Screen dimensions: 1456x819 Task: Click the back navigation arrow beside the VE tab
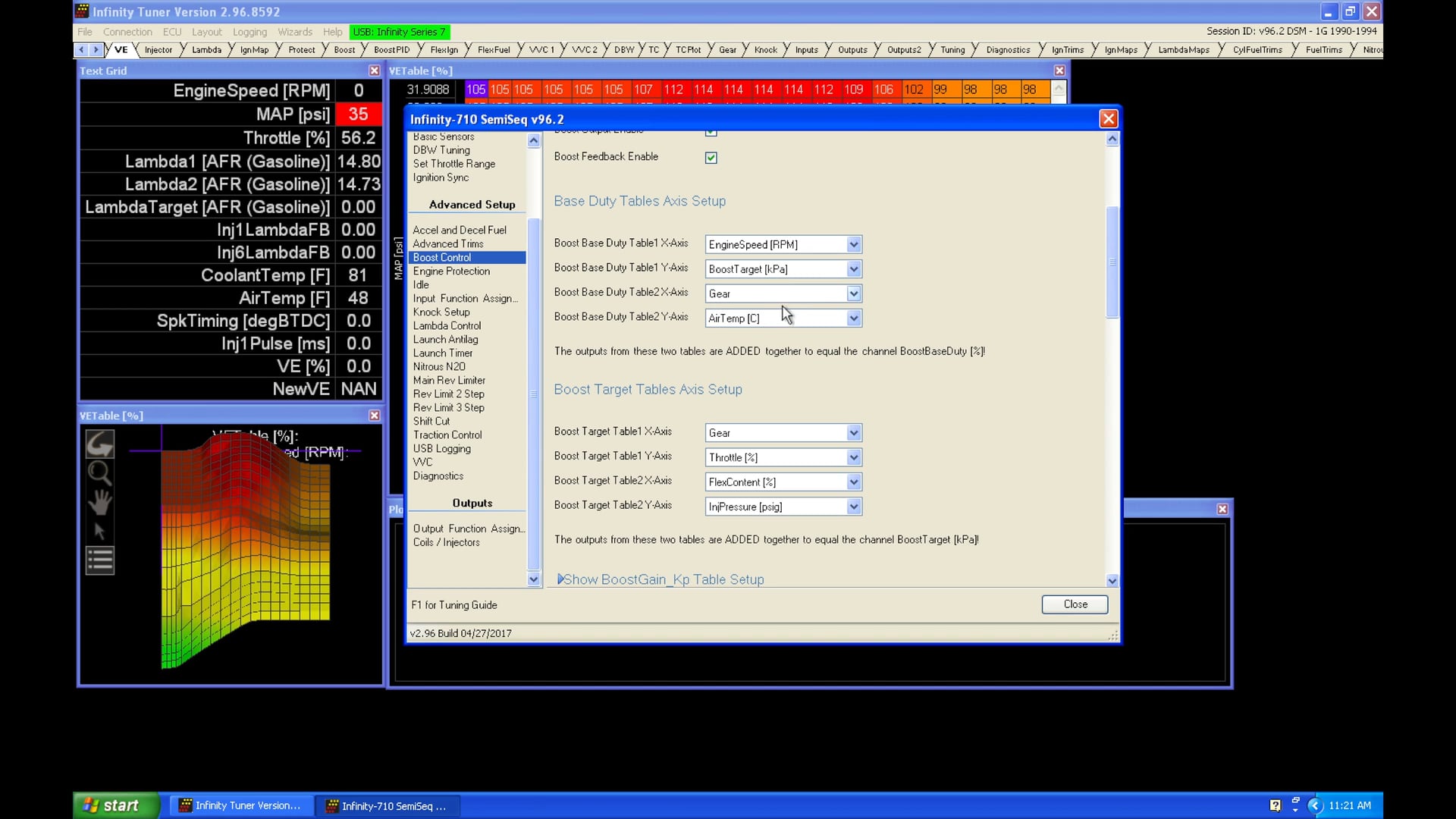tap(81, 49)
